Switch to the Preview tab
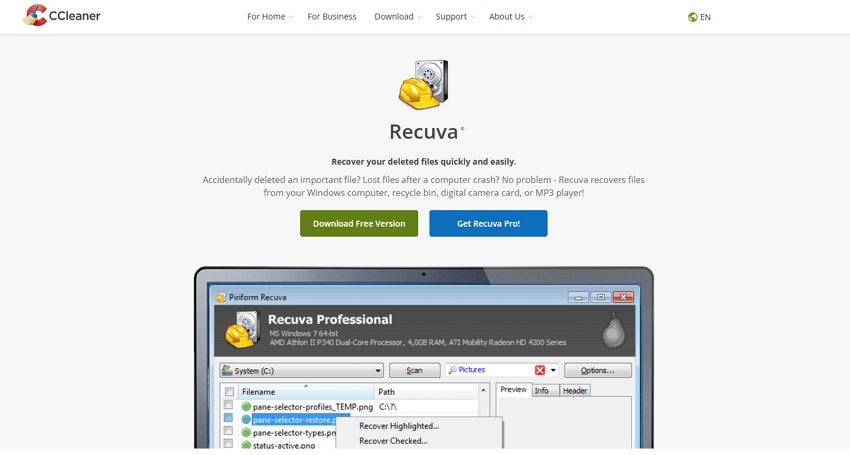 click(x=513, y=389)
